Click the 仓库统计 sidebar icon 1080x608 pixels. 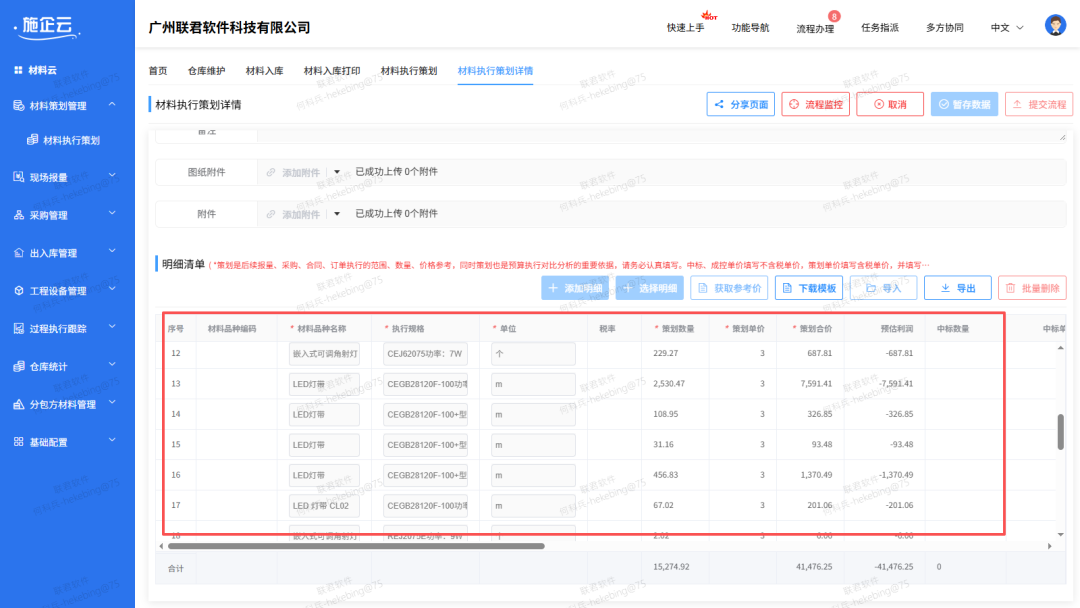tap(19, 366)
